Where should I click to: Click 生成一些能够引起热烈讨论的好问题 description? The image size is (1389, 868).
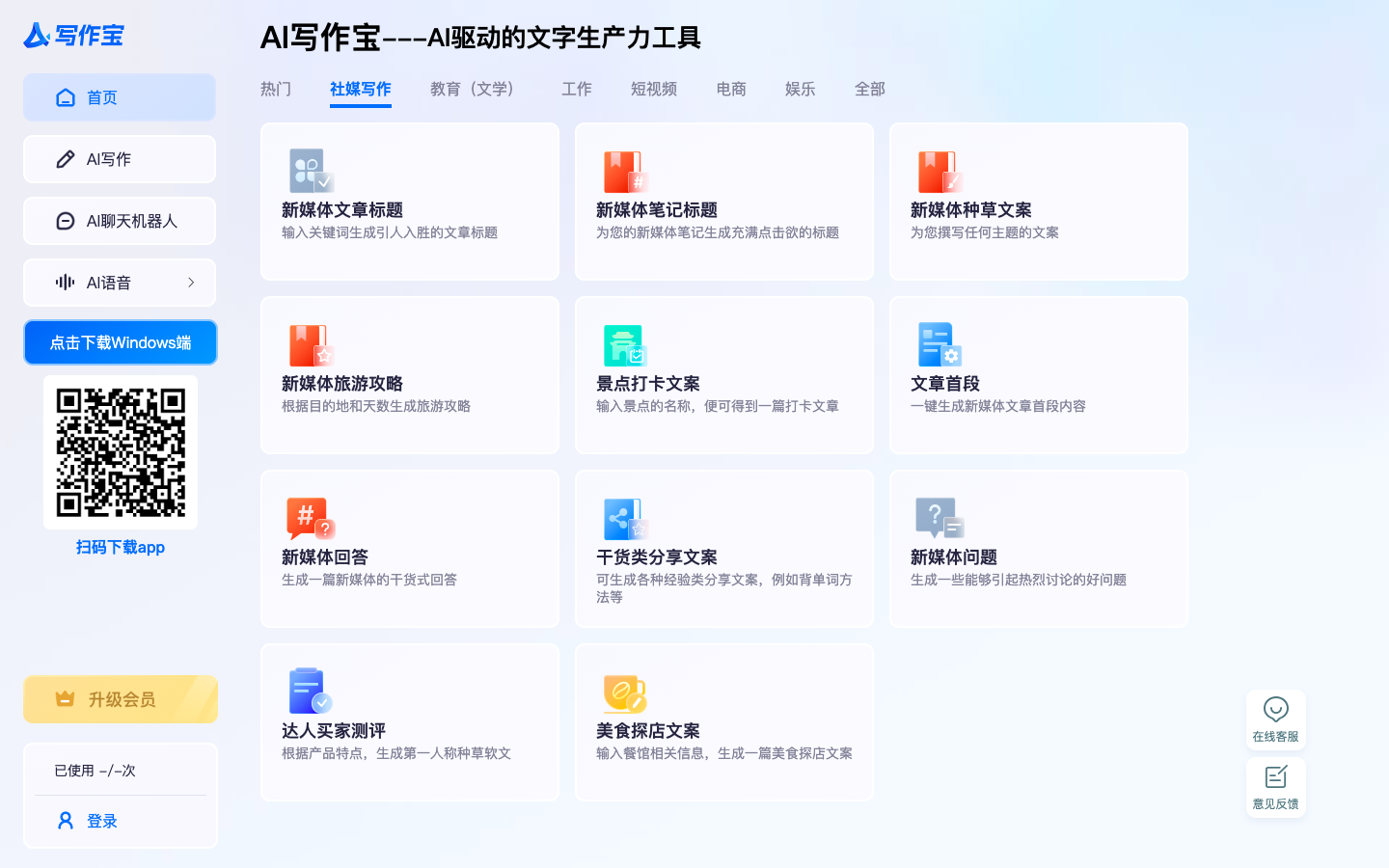[x=1019, y=580]
